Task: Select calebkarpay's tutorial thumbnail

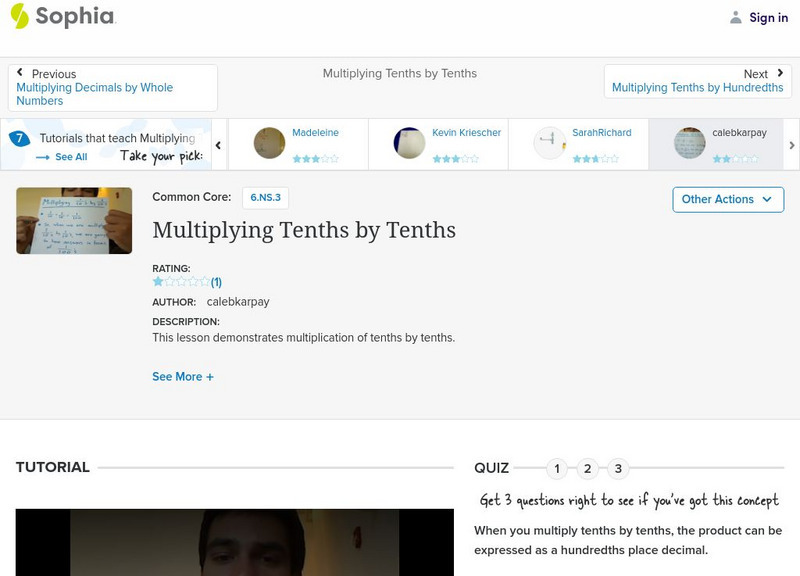Action: tap(689, 143)
